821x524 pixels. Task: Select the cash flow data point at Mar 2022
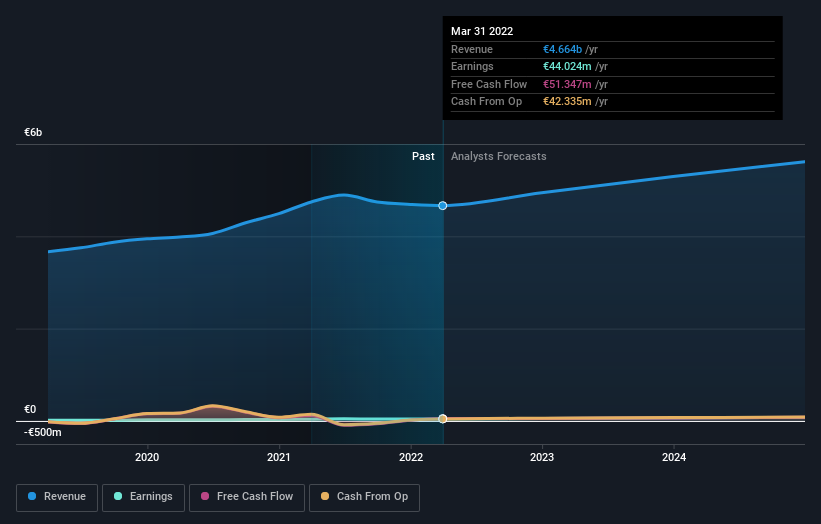click(x=443, y=419)
